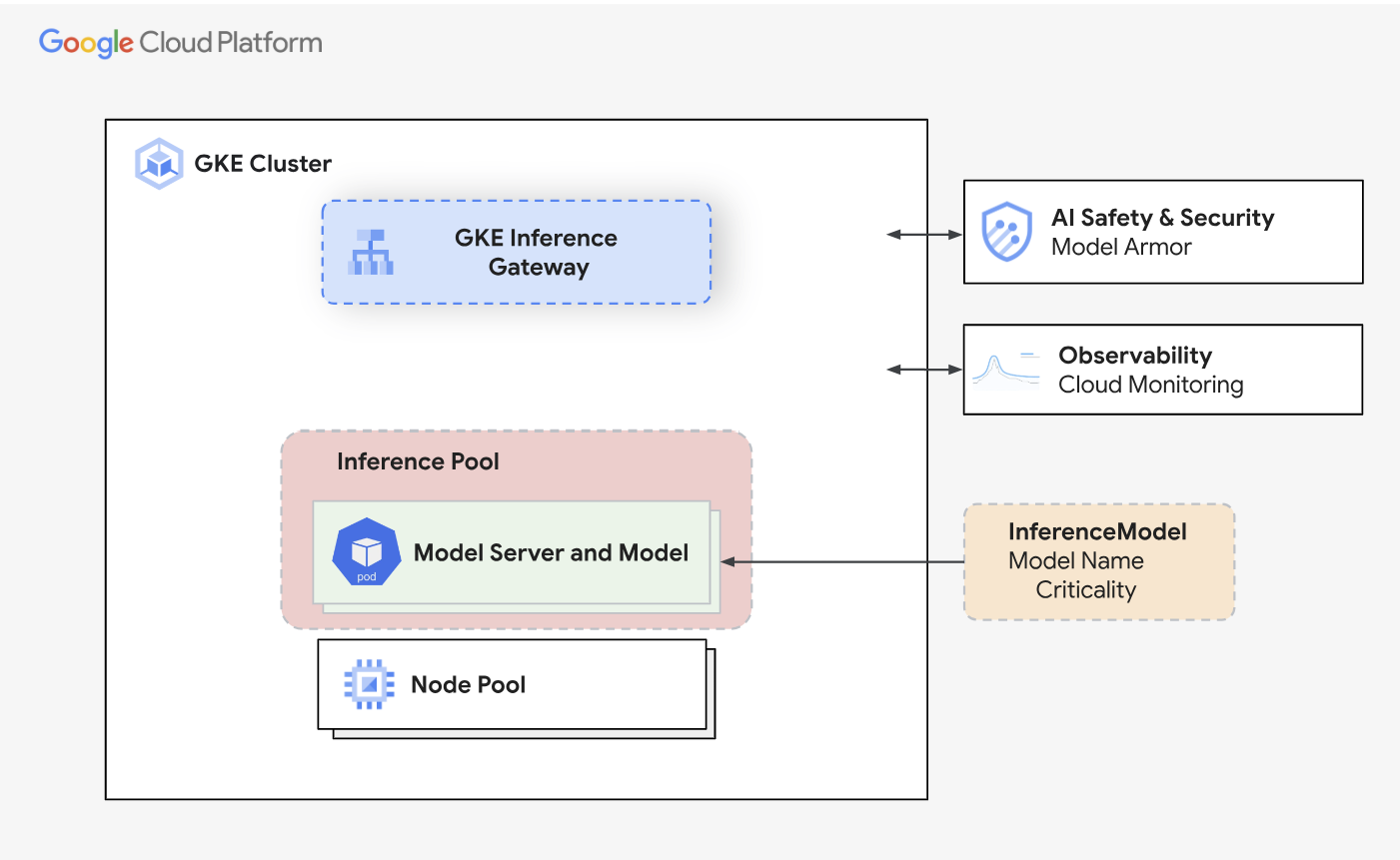Image resolution: width=1400 pixels, height=860 pixels.
Task: Select the Node Pool label
Action: [468, 684]
